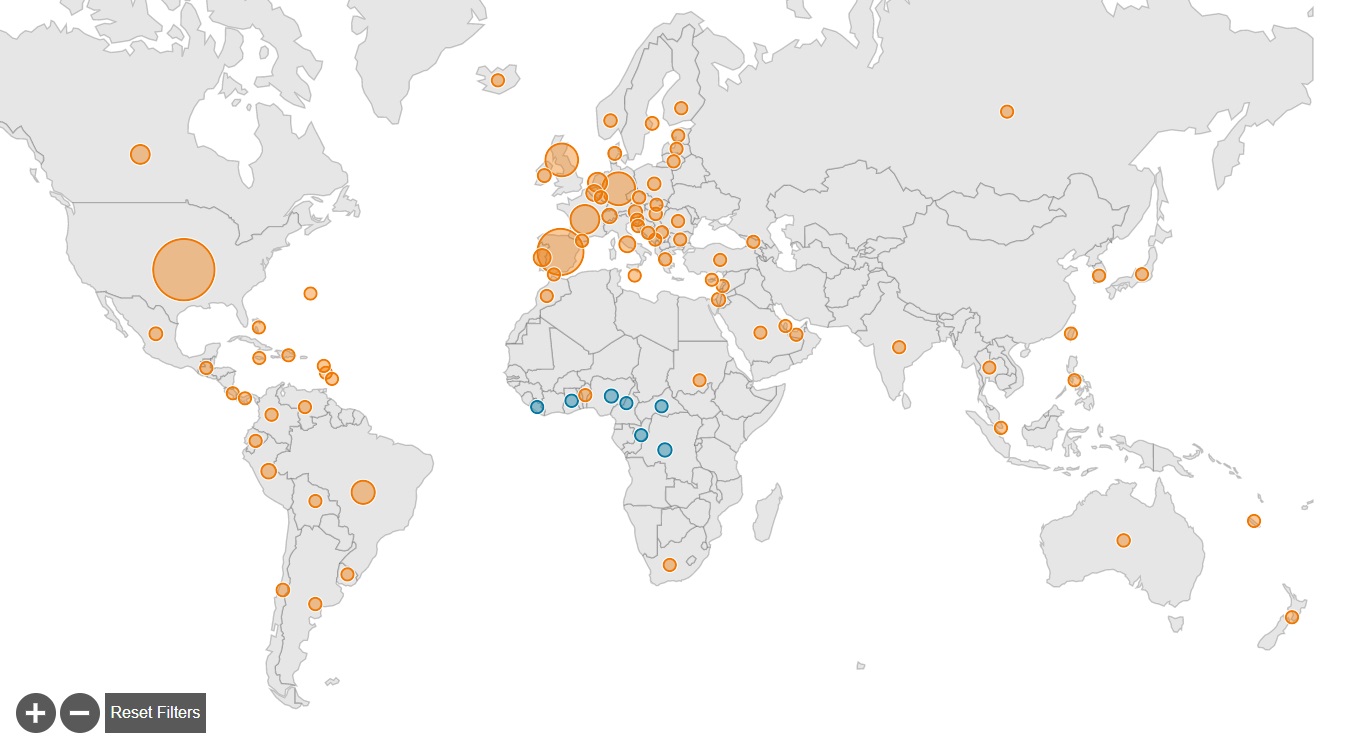
Task: Select the blue bubble over Liberia
Action: tap(537, 407)
